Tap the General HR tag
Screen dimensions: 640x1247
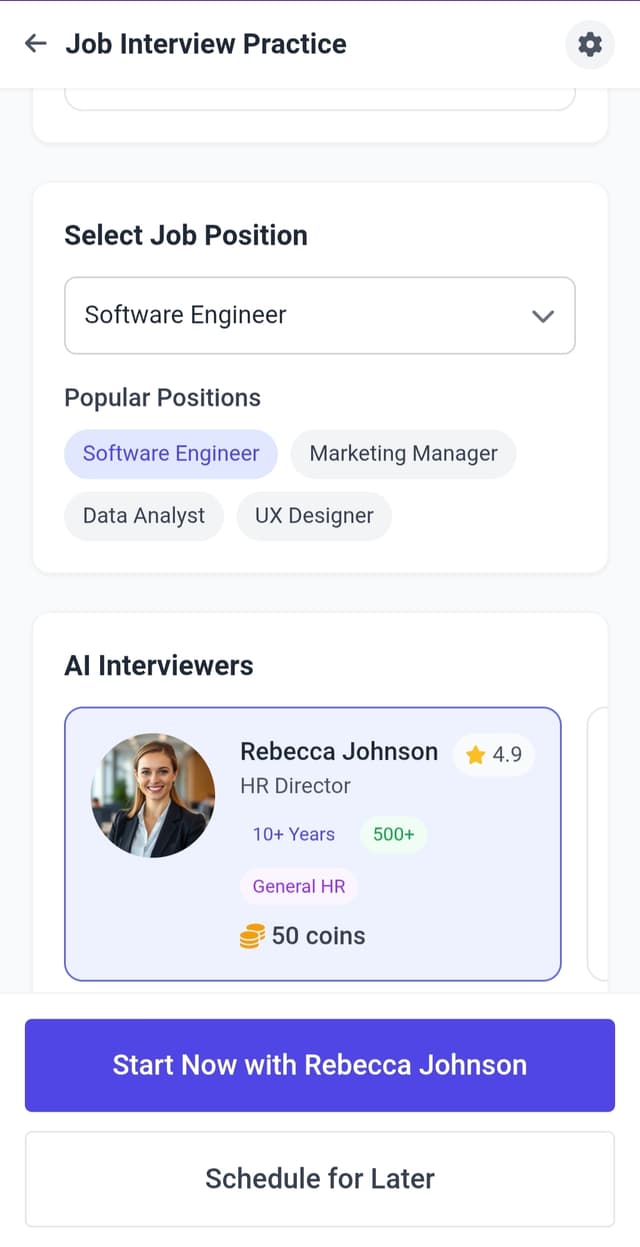tap(299, 886)
